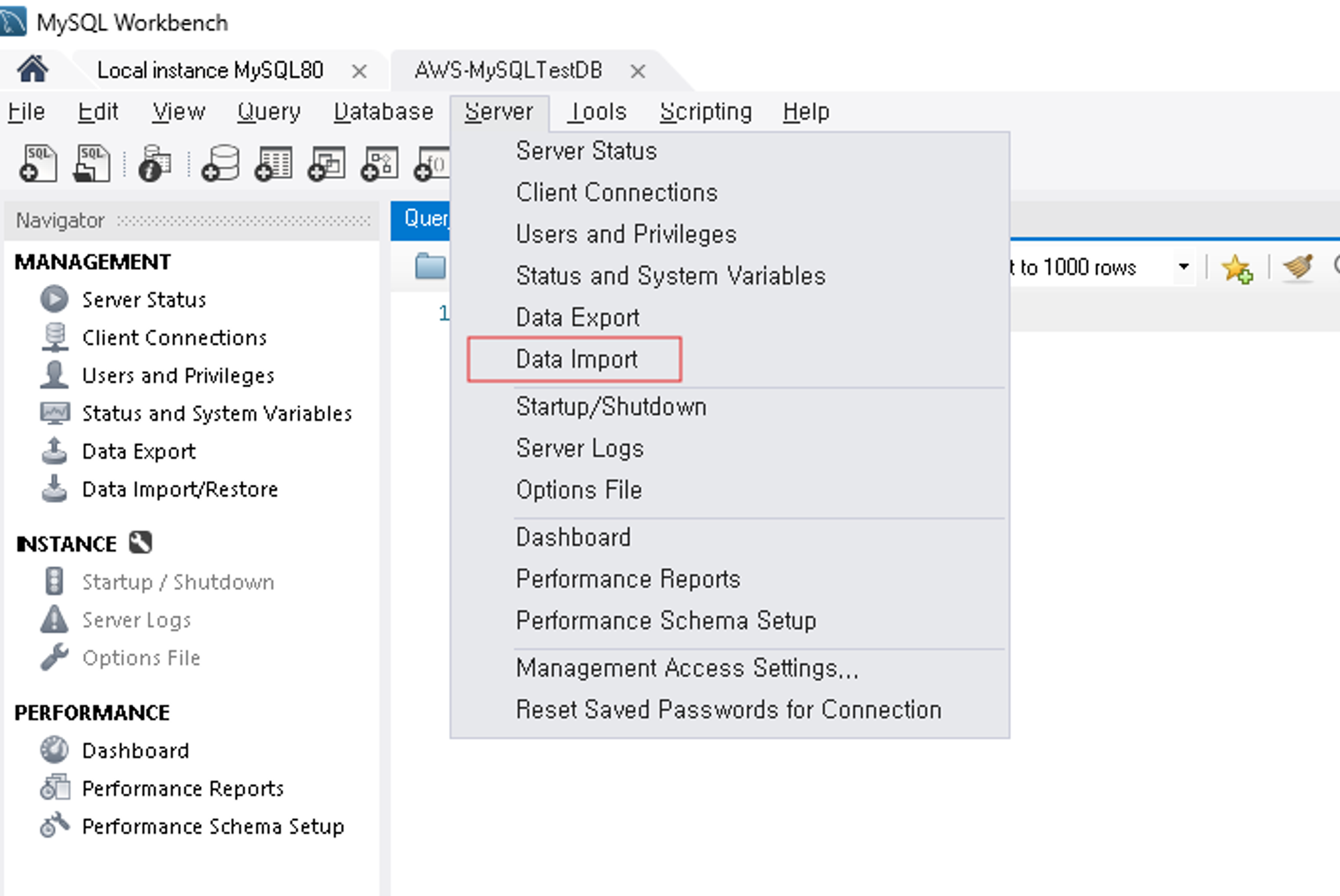Image resolution: width=1340 pixels, height=896 pixels.
Task: Click the star add-favorite snippet icon
Action: tap(1236, 269)
